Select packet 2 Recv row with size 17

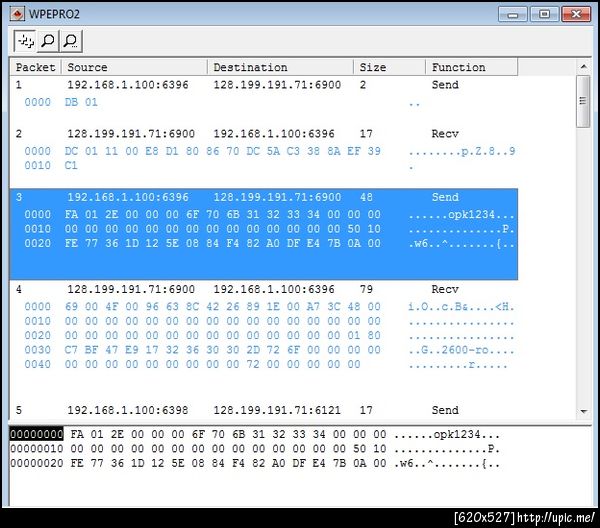[264, 134]
